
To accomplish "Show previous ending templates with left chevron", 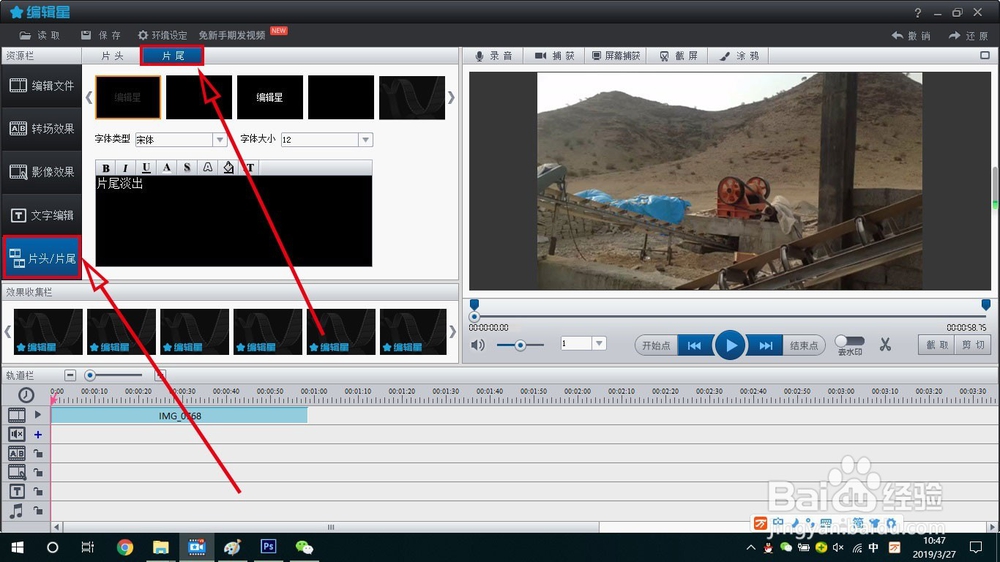I will point(89,98).
